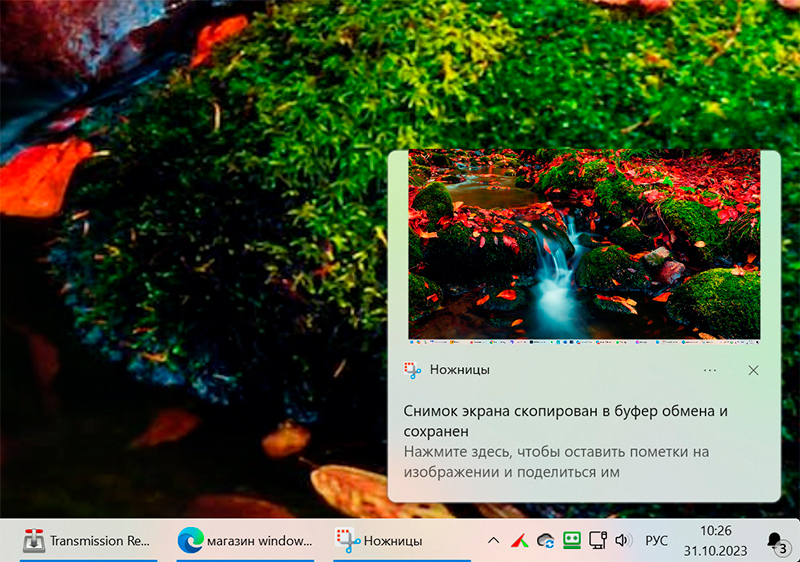Image resolution: width=800 pixels, height=562 pixels.
Task: Expand the hidden tray icons chevron
Action: click(493, 541)
